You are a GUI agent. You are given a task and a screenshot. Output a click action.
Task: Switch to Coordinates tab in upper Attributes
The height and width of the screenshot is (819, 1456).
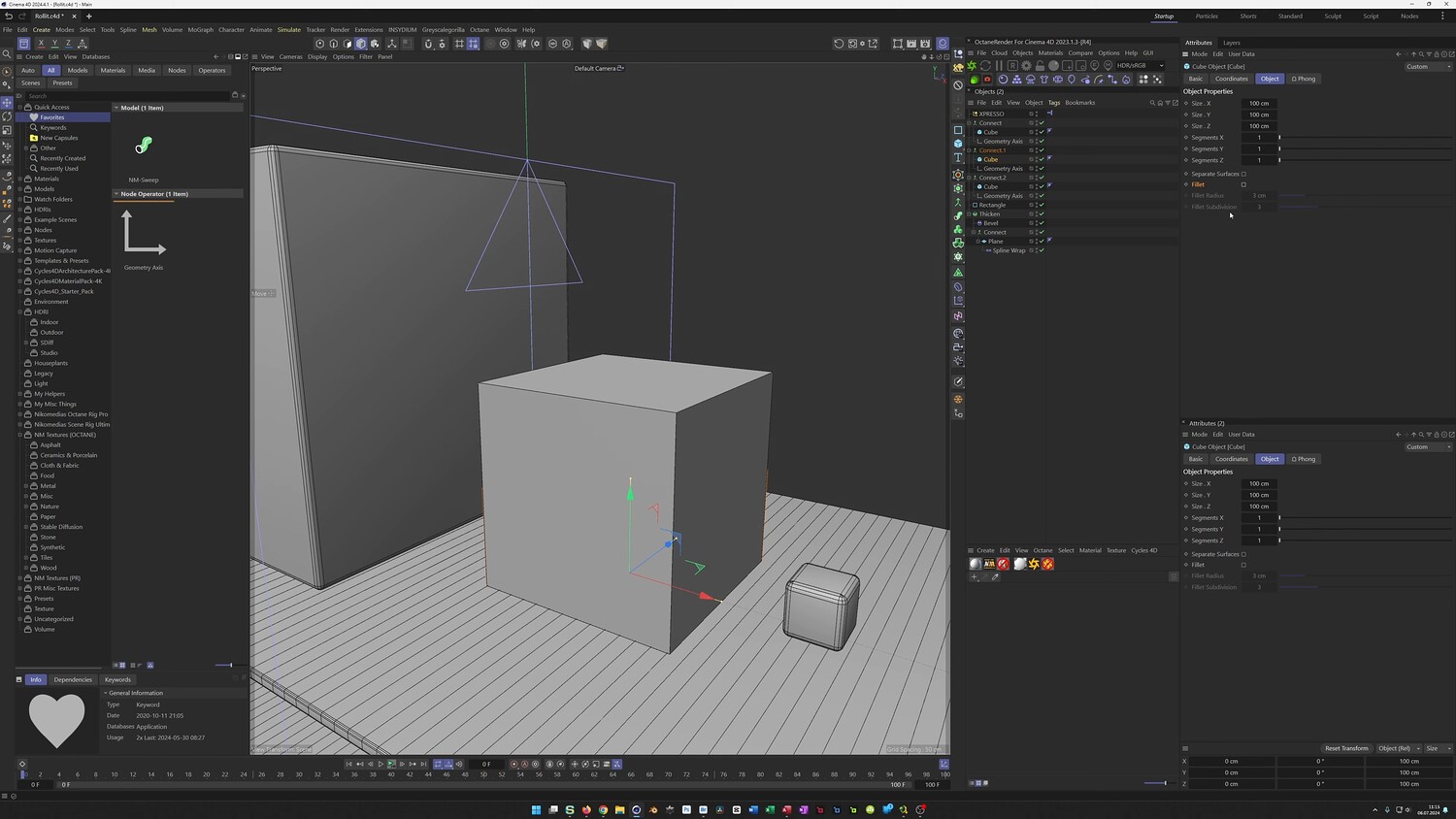tap(1231, 79)
